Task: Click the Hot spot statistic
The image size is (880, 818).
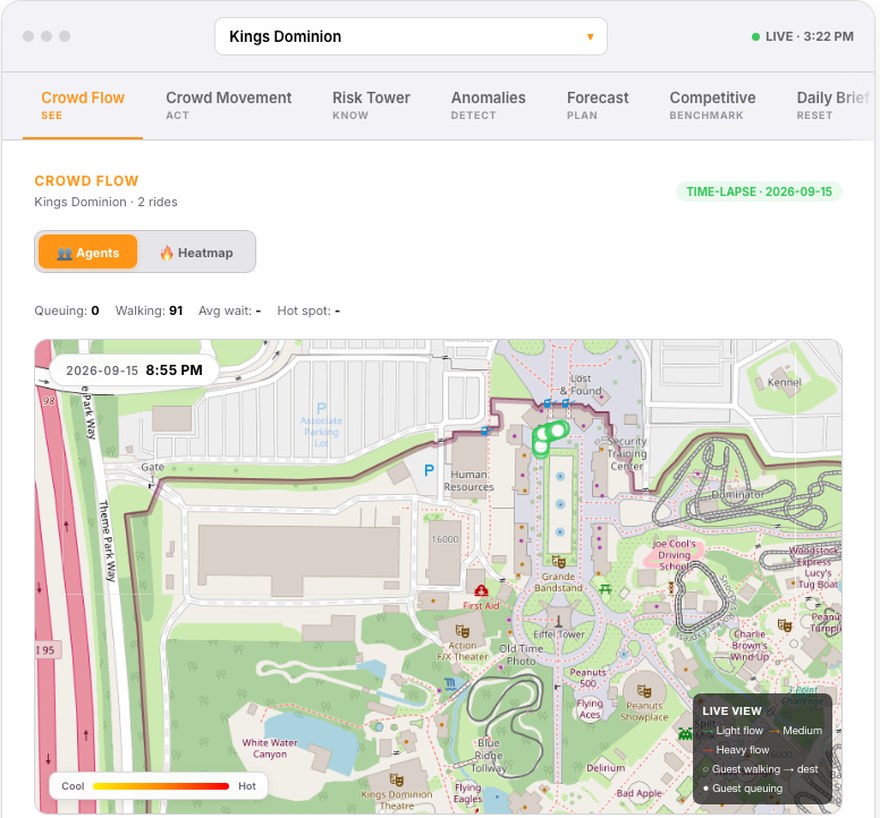Action: [309, 311]
